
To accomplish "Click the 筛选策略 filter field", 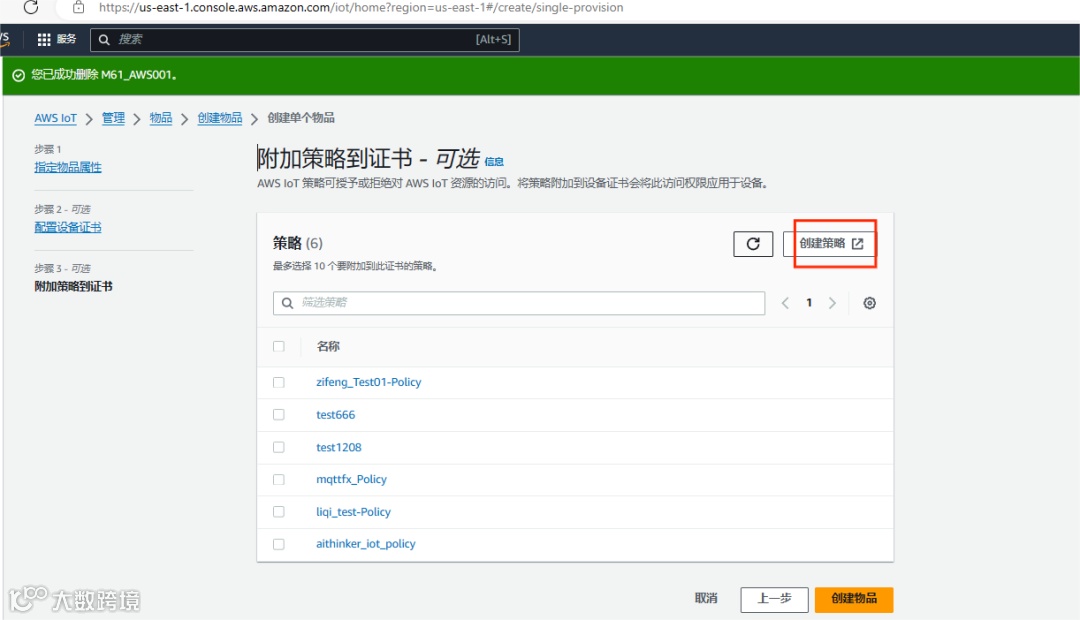I will [519, 303].
